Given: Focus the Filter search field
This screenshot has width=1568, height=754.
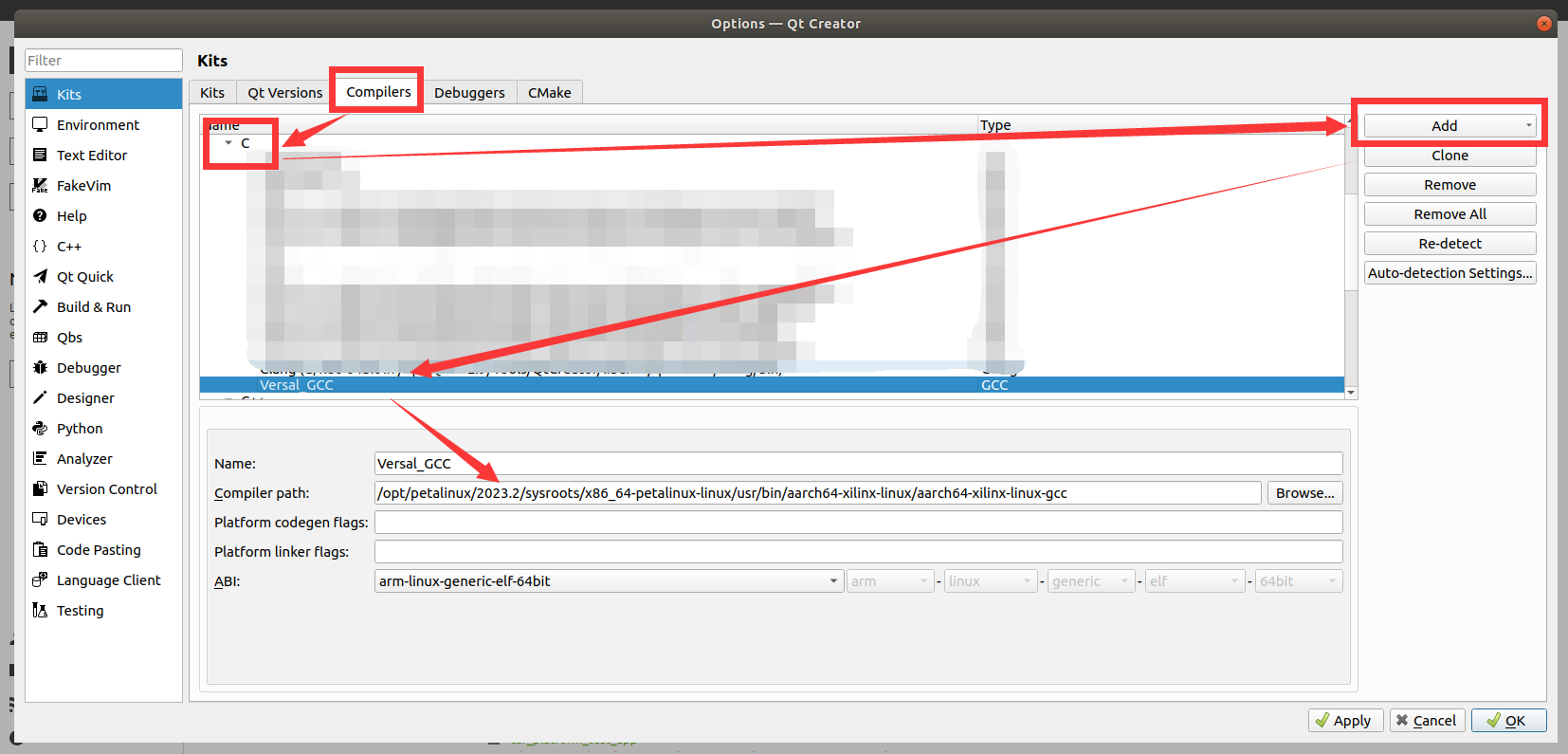Looking at the screenshot, I should coord(103,61).
